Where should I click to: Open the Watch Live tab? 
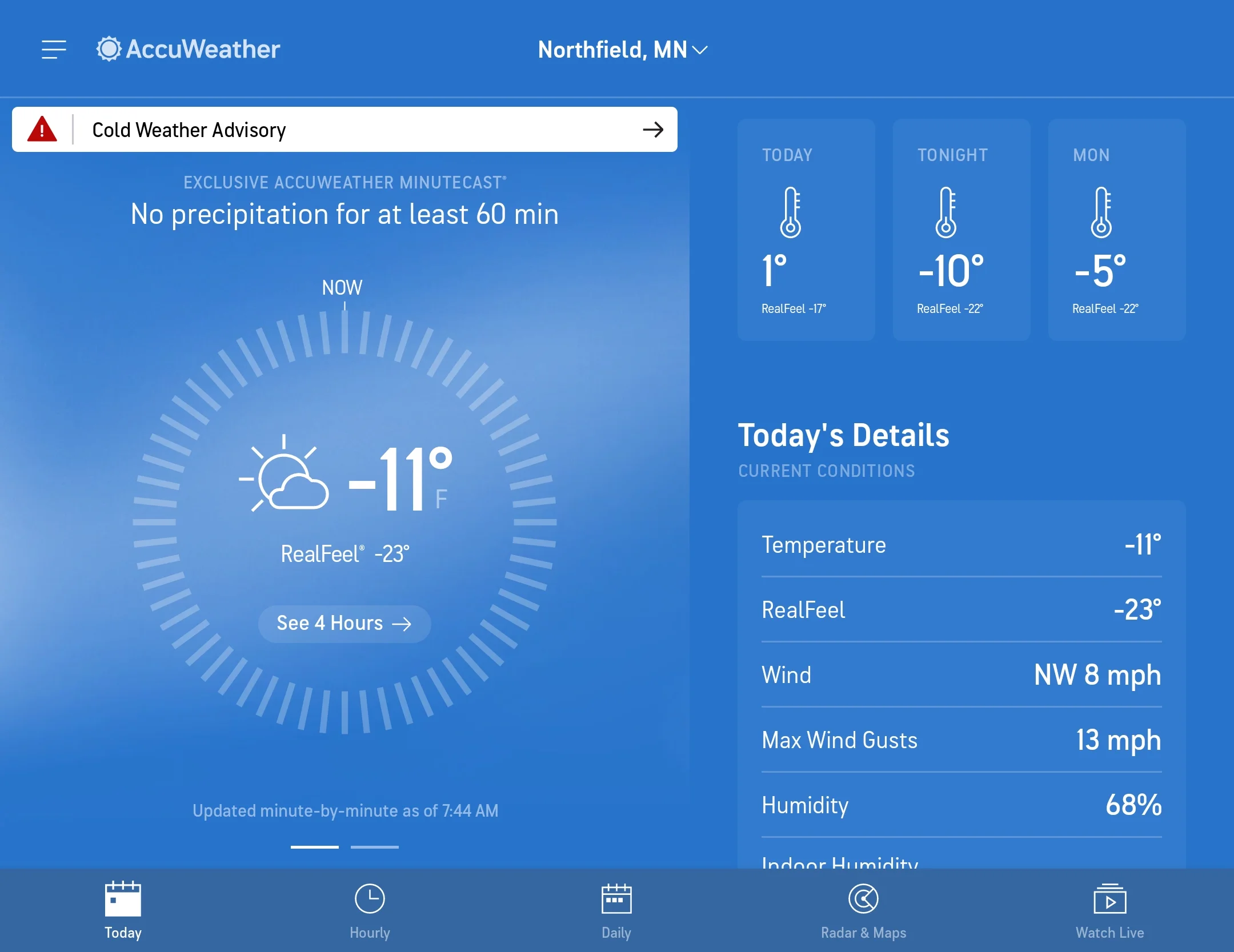pyautogui.click(x=1110, y=911)
